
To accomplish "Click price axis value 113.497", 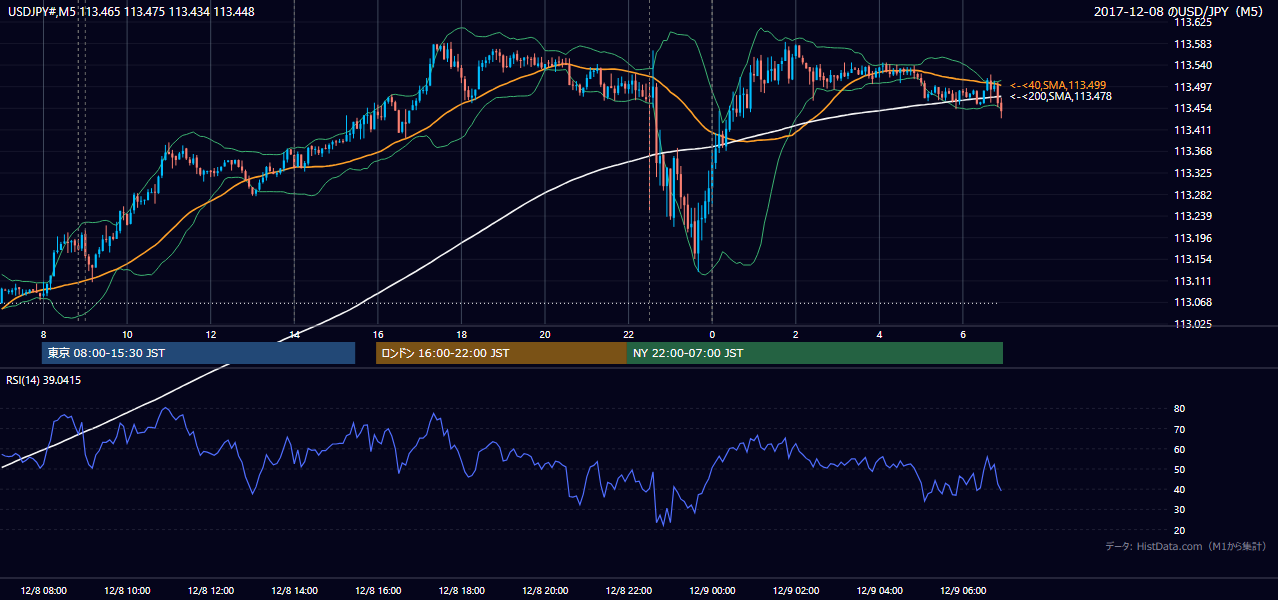I will [x=1193, y=87].
